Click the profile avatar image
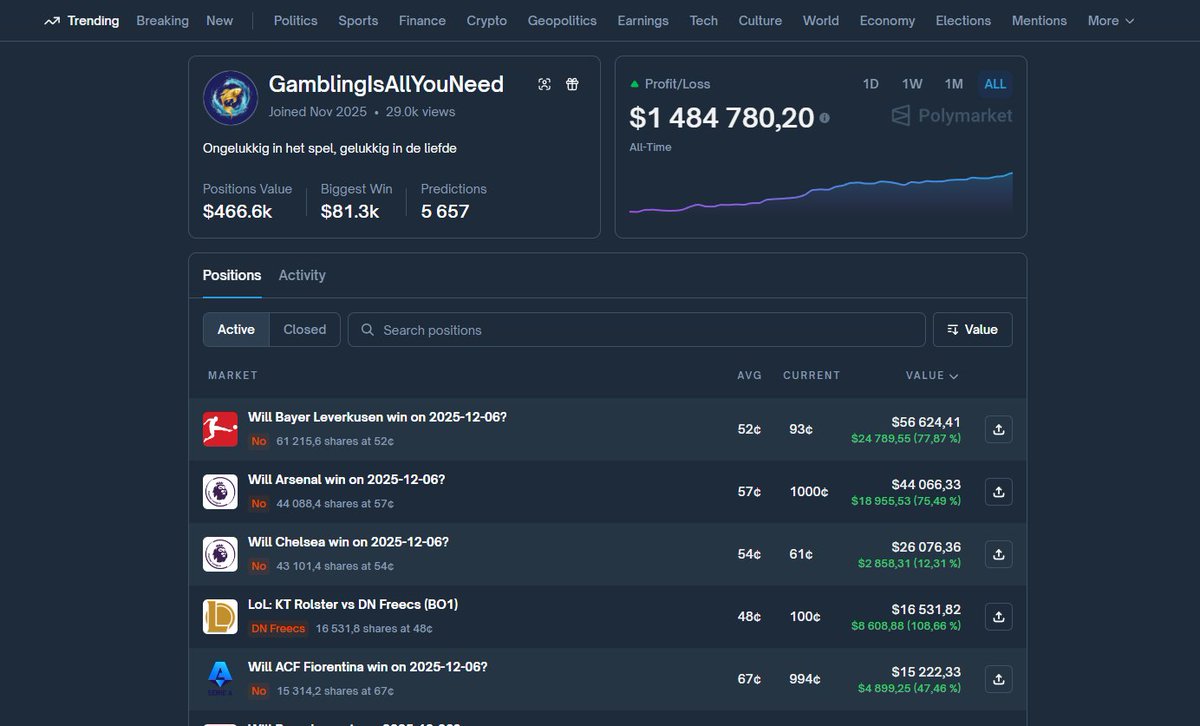 [x=231, y=98]
